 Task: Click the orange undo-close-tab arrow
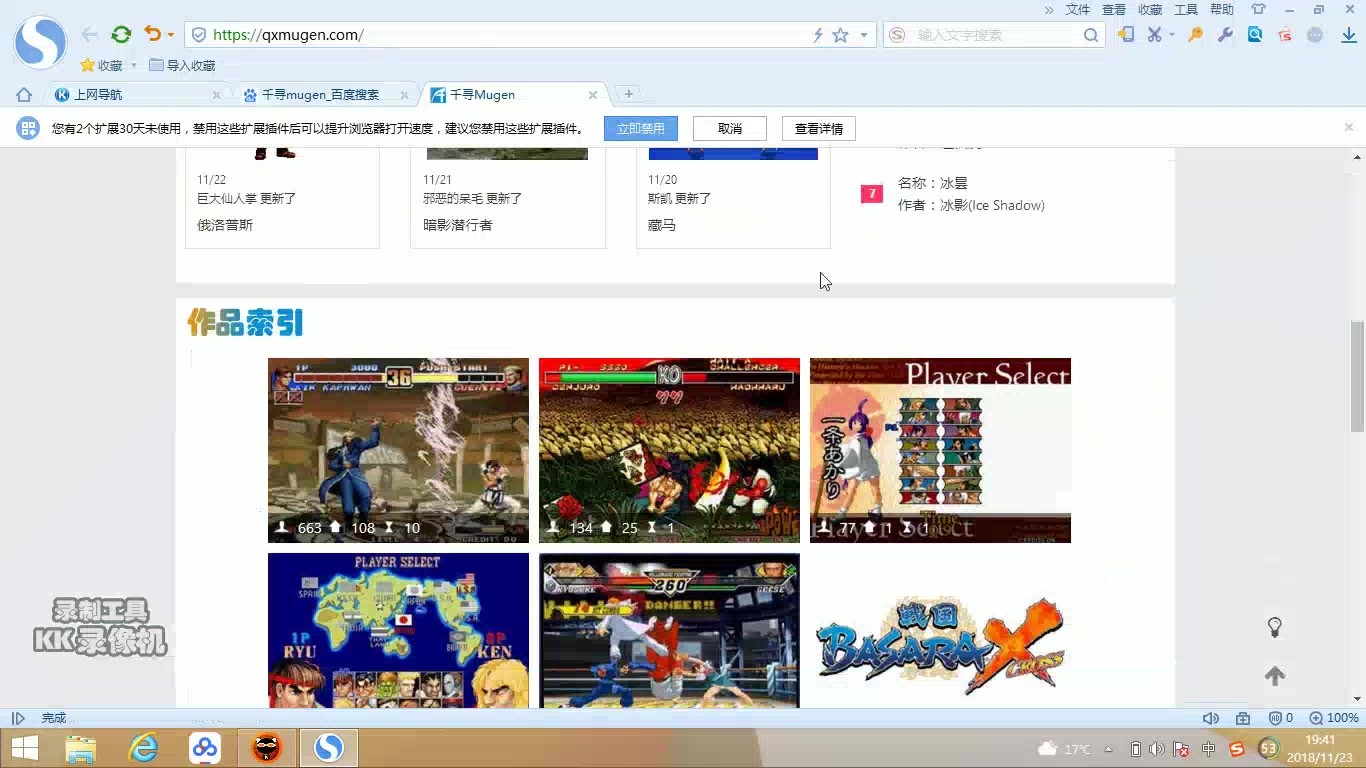pyautogui.click(x=152, y=34)
